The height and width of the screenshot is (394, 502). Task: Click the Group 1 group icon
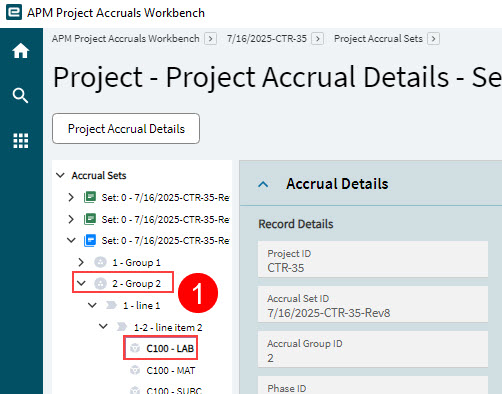point(100,262)
